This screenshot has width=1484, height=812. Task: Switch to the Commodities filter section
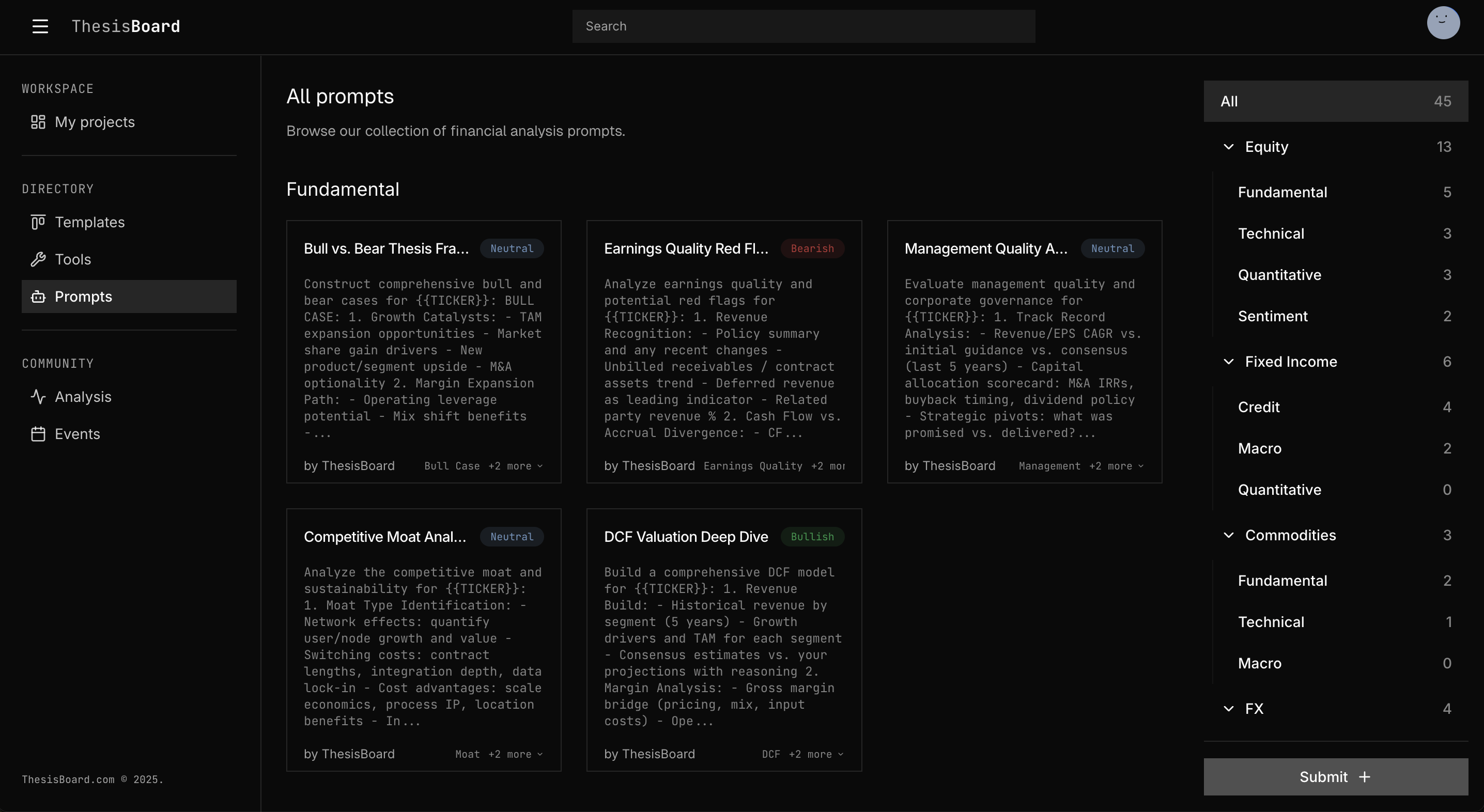tap(1292, 535)
